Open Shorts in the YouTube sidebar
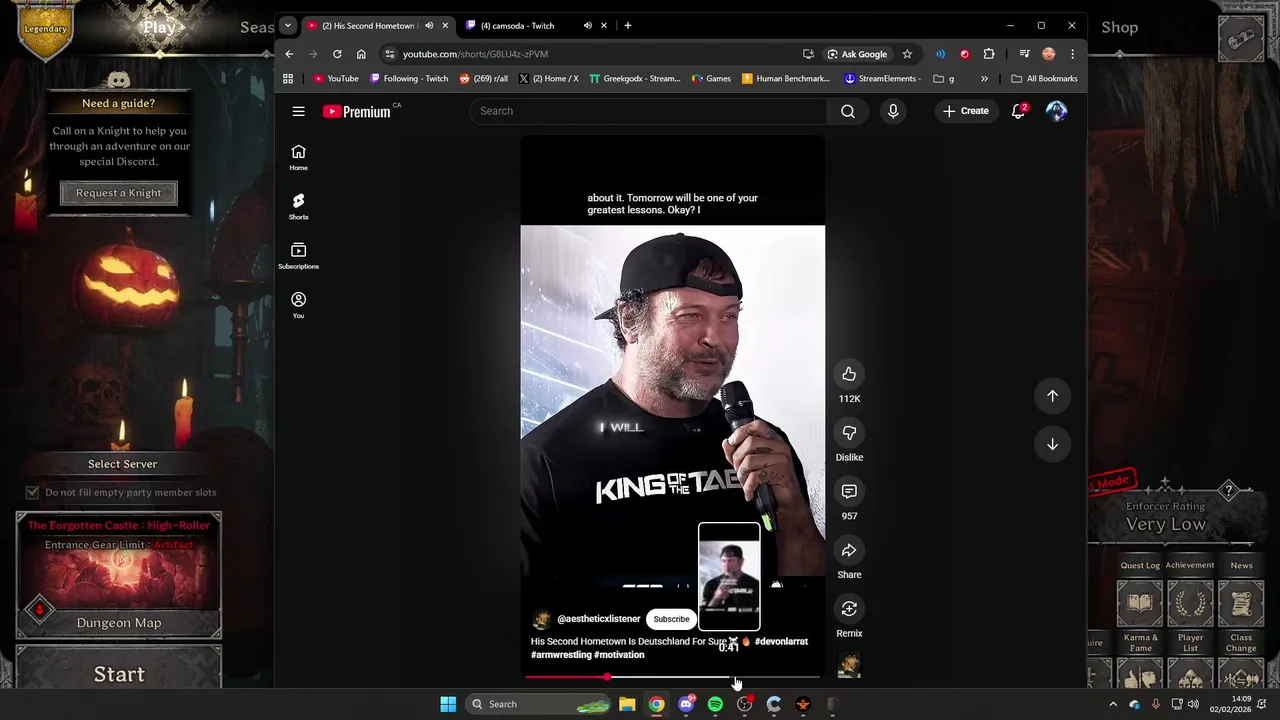This screenshot has height=720, width=1280. click(298, 206)
